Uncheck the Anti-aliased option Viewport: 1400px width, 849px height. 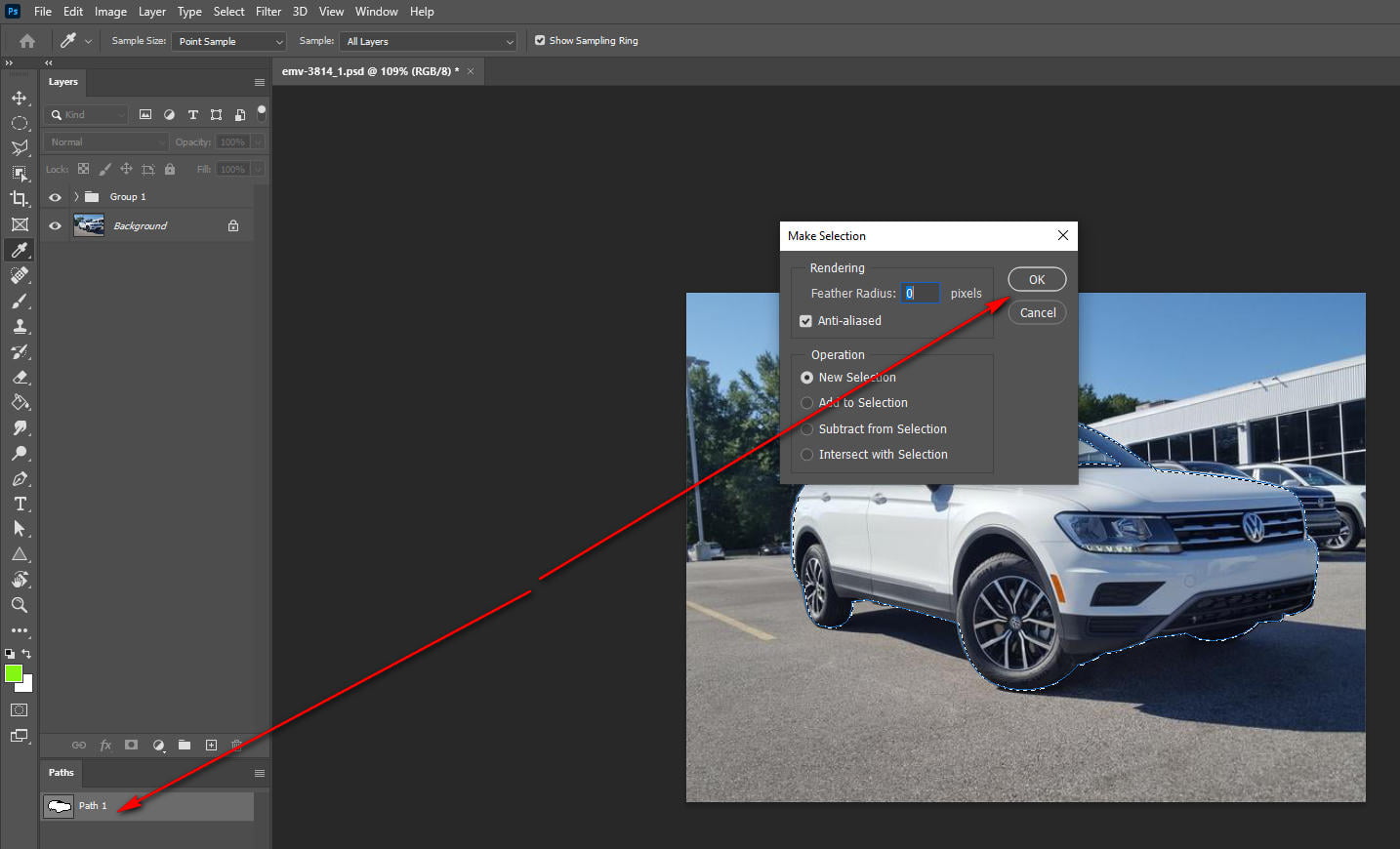(x=806, y=320)
